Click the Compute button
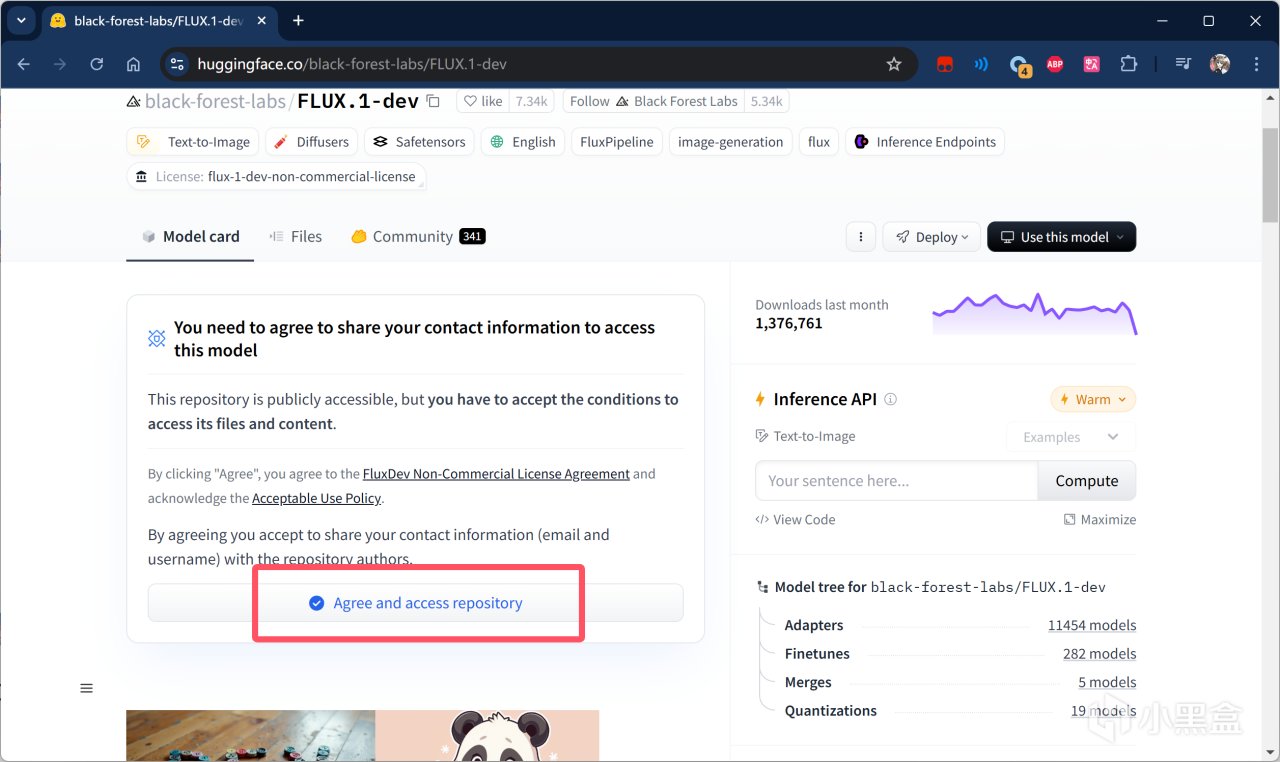Screen dimensions: 1280x762 tap(1087, 481)
